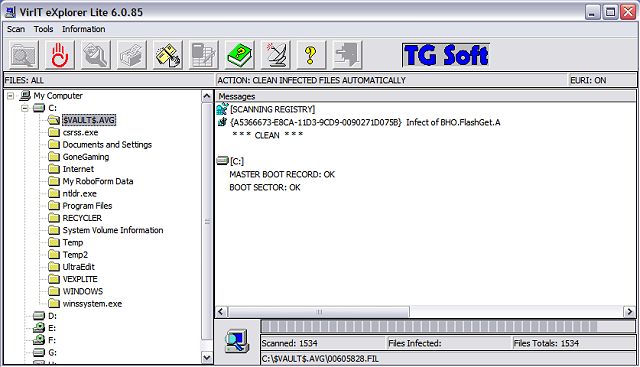Click the 00605828.FIL current file path

pos(320,359)
